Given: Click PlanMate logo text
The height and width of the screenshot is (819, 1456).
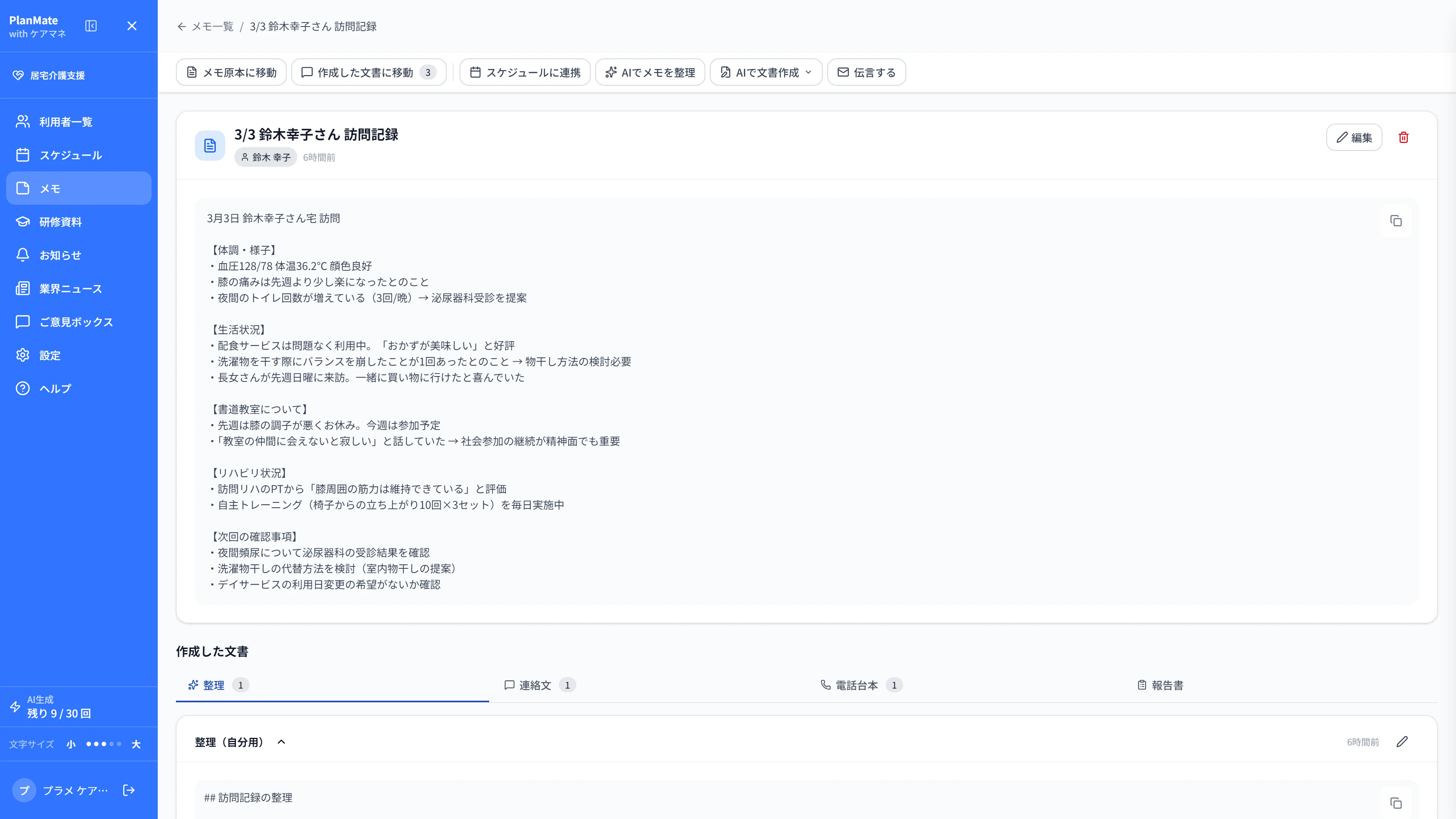Looking at the screenshot, I should tap(33, 20).
